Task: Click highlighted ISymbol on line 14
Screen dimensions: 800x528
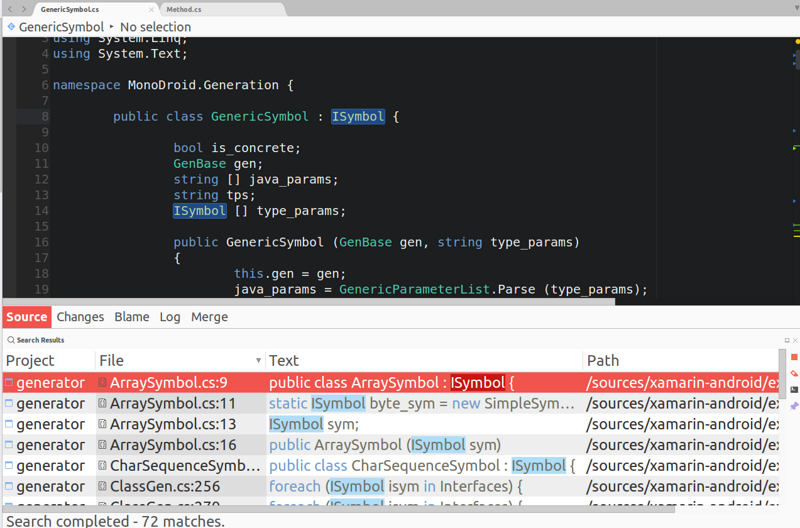Action: click(x=199, y=211)
